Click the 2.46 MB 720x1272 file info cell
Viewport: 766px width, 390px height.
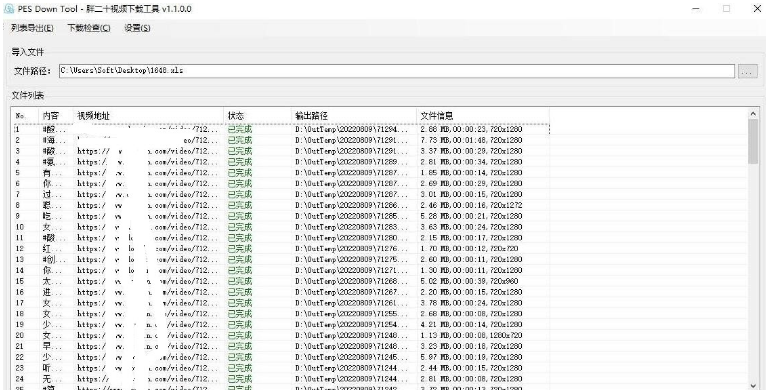pos(471,205)
